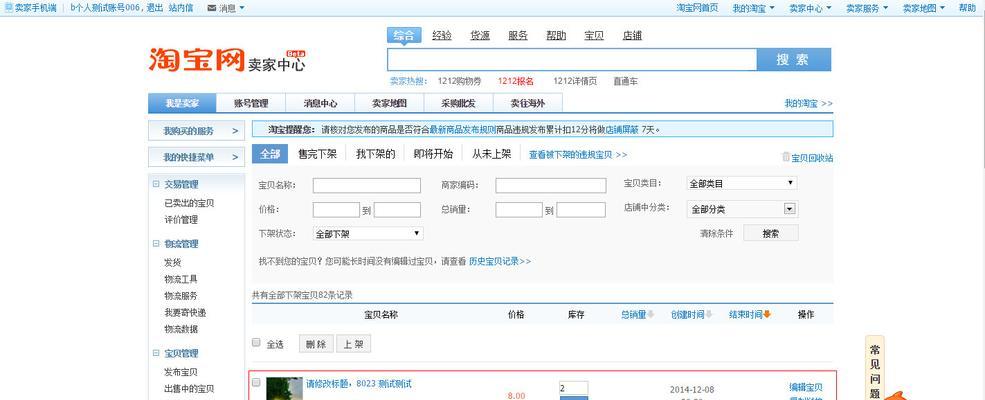Choose 货源 search category
Screen dimensions: 985x400
pyautogui.click(x=480, y=35)
